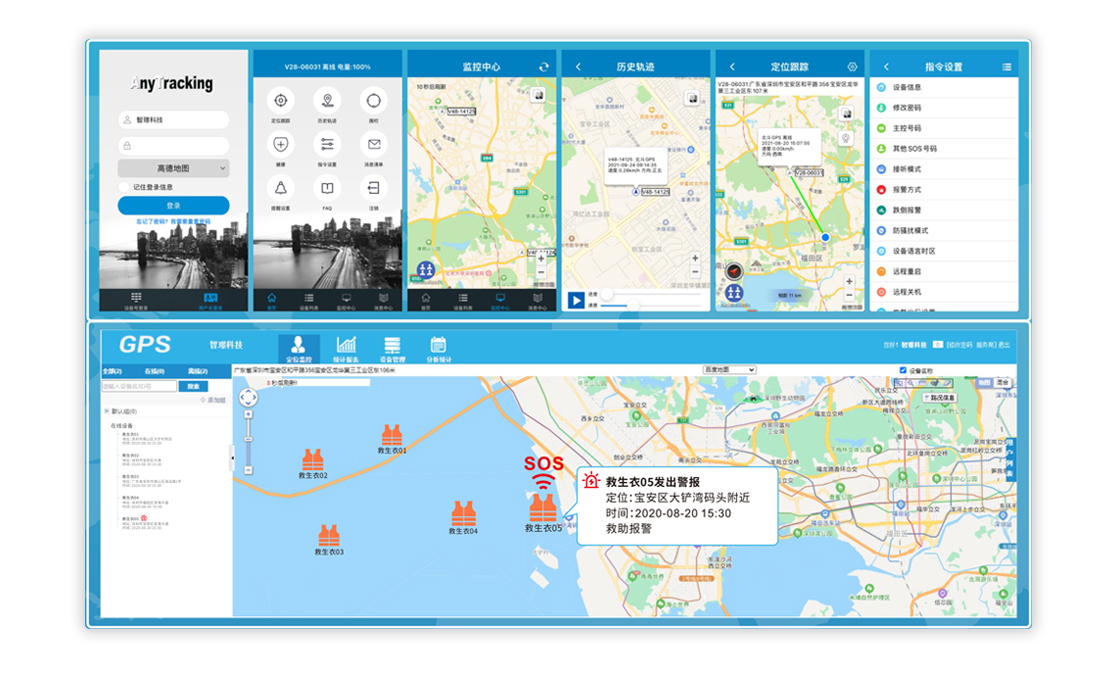Open the 百度地图 map type dropdown
This screenshot has height=676, width=1117.
[729, 370]
